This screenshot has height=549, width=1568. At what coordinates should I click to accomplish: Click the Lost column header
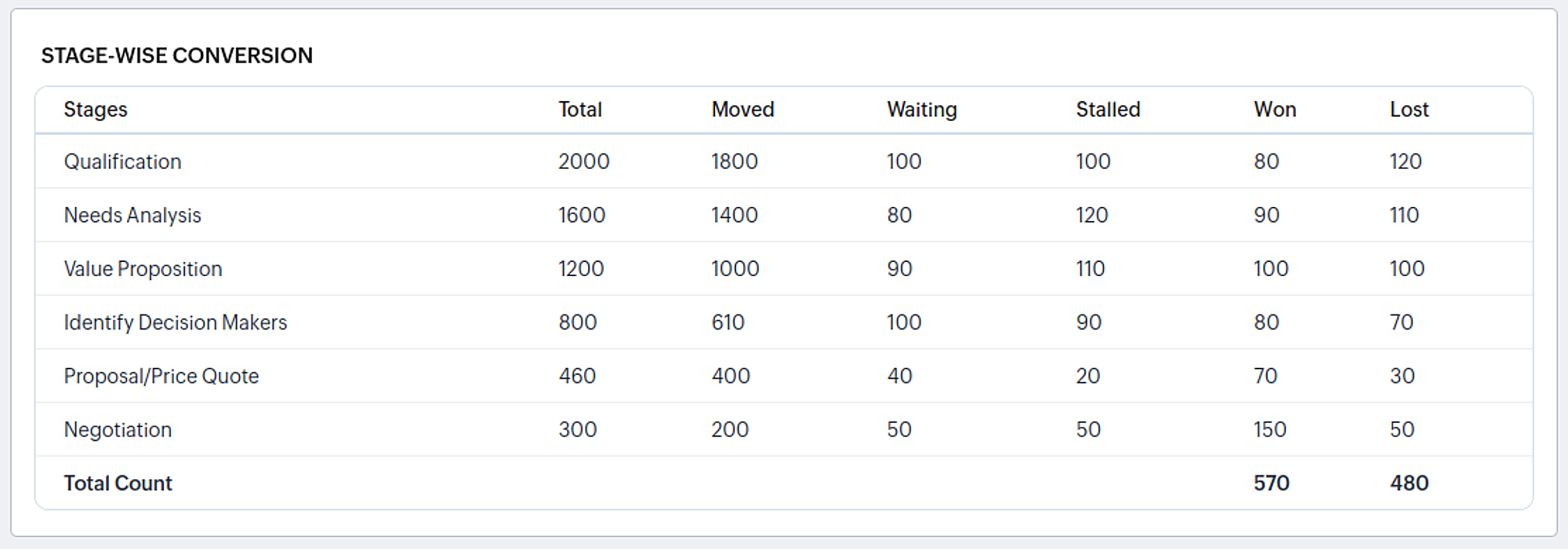(x=1409, y=110)
